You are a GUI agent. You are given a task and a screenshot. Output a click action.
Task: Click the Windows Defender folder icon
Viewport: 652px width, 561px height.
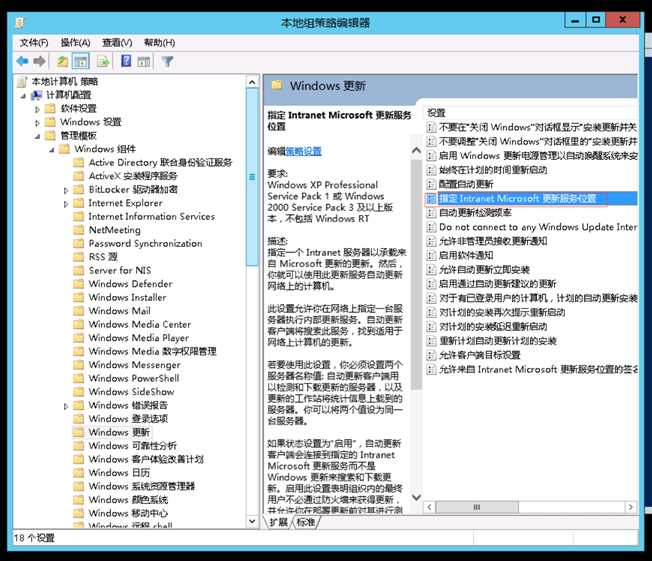(79, 284)
